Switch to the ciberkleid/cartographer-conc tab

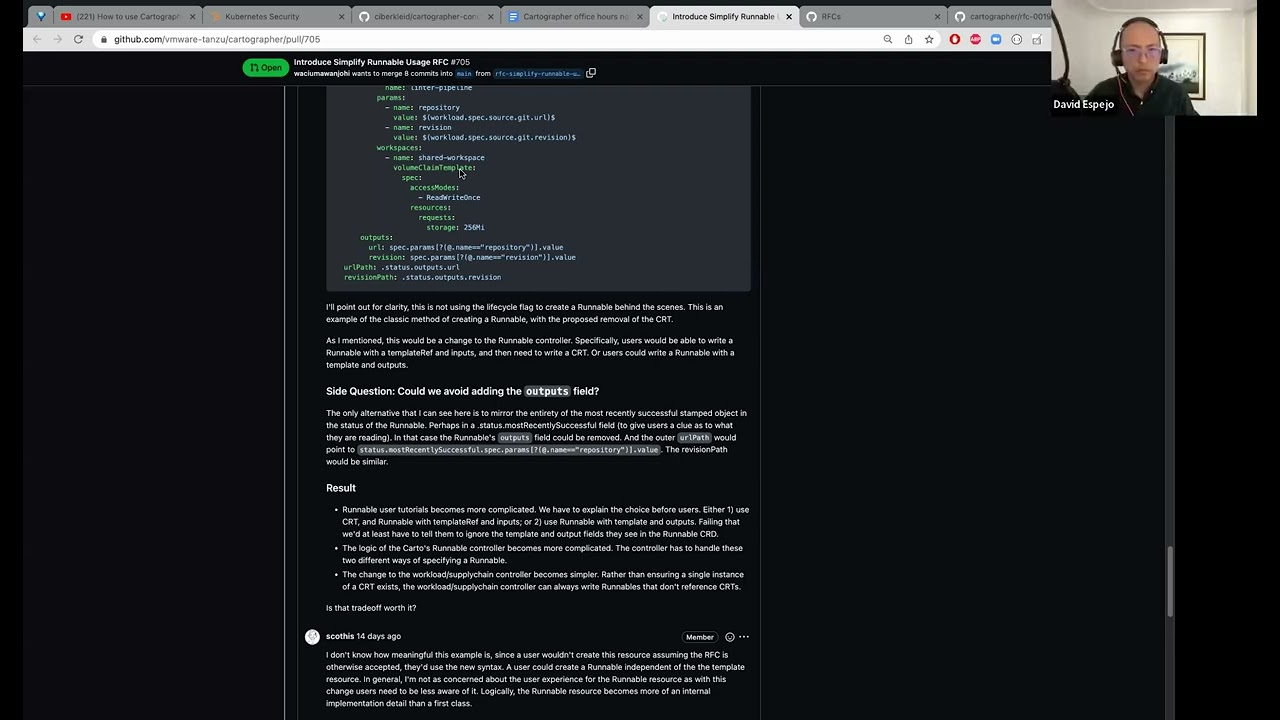pyautogui.click(x=424, y=16)
